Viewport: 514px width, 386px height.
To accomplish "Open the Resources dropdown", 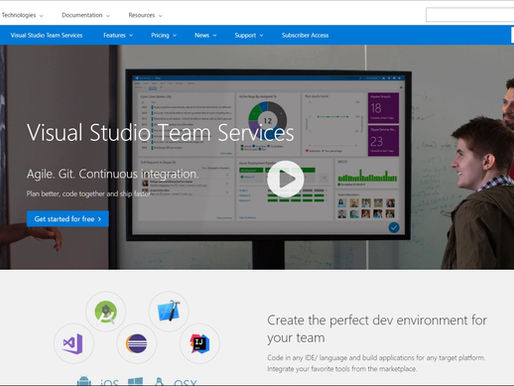I will click(x=145, y=15).
